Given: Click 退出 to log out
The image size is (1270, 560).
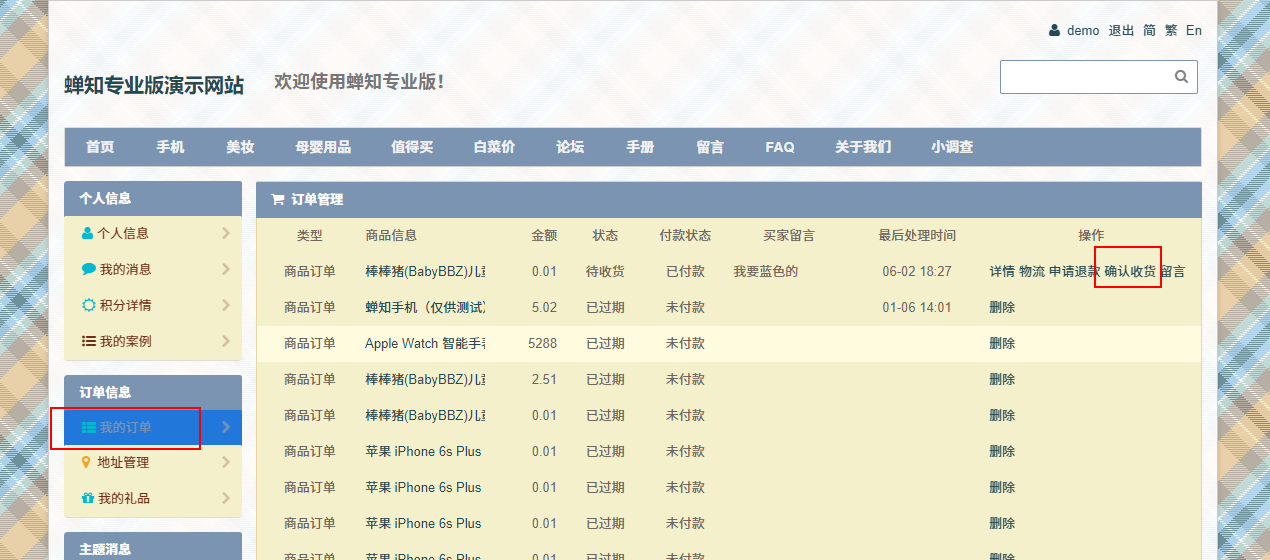Looking at the screenshot, I should pos(1121,31).
